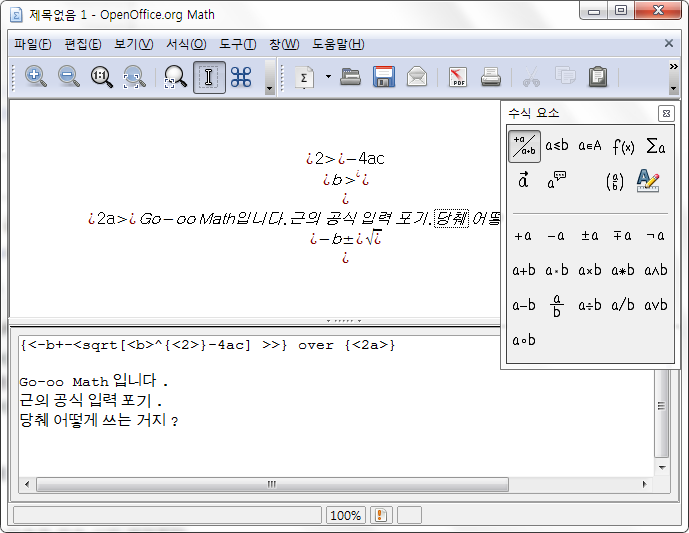
Task: Expand the hidden toolbar buttons chevron
Action: coord(673,66)
